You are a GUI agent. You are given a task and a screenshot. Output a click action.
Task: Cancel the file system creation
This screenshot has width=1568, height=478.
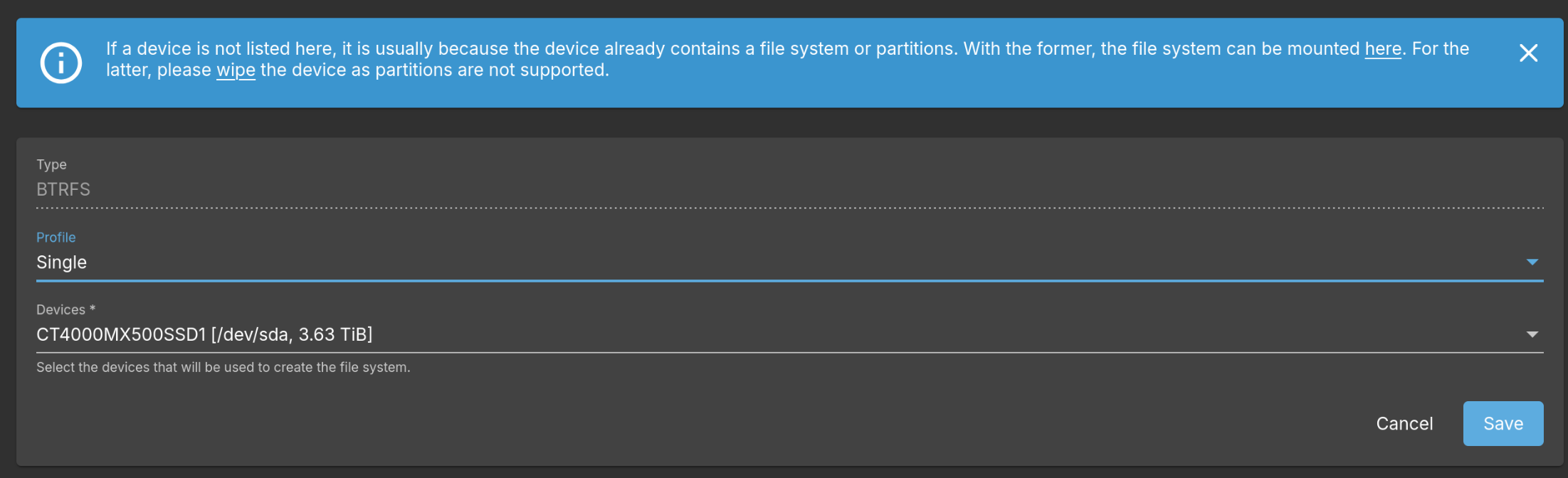click(x=1404, y=423)
